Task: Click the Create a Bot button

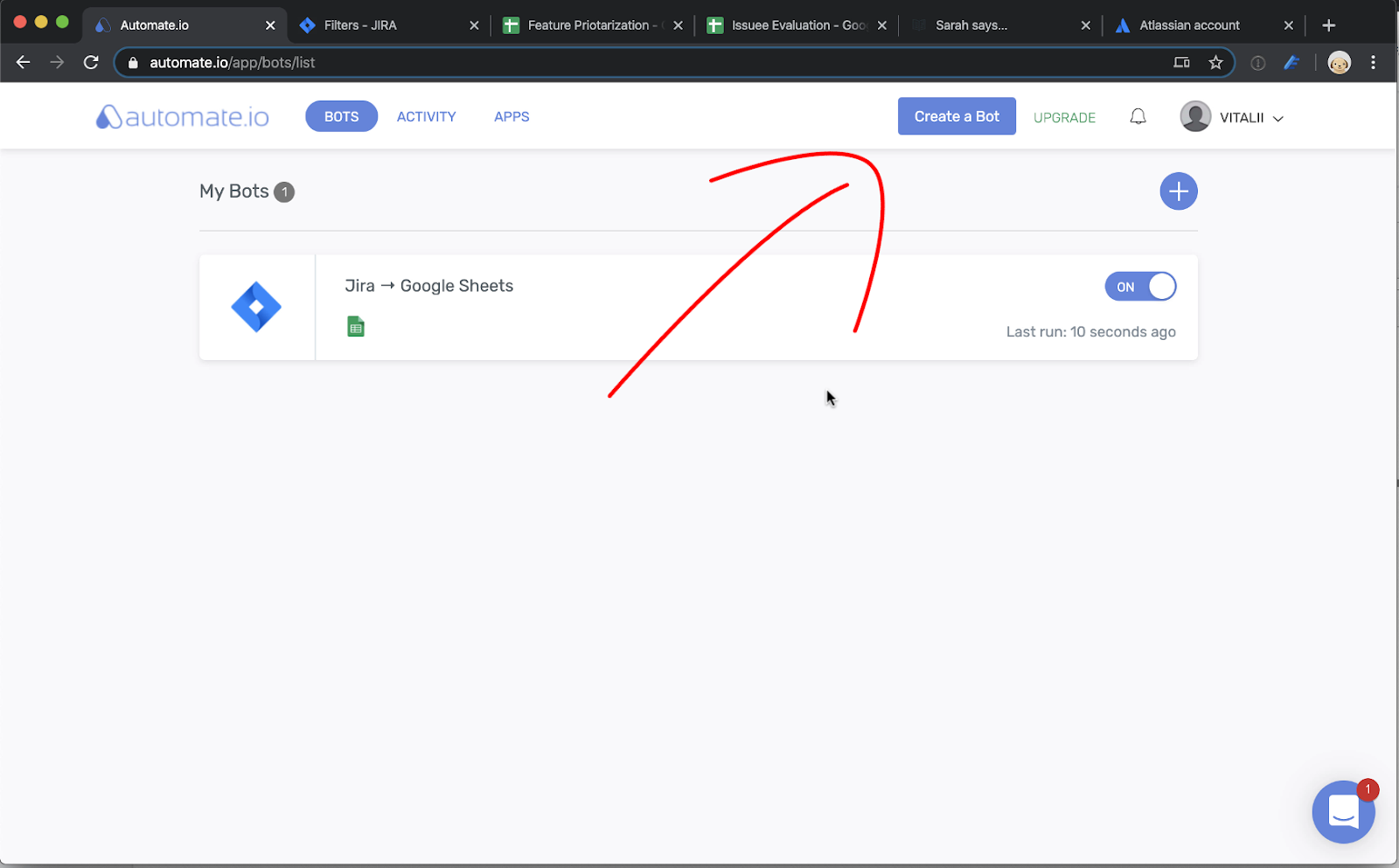Action: (x=957, y=116)
